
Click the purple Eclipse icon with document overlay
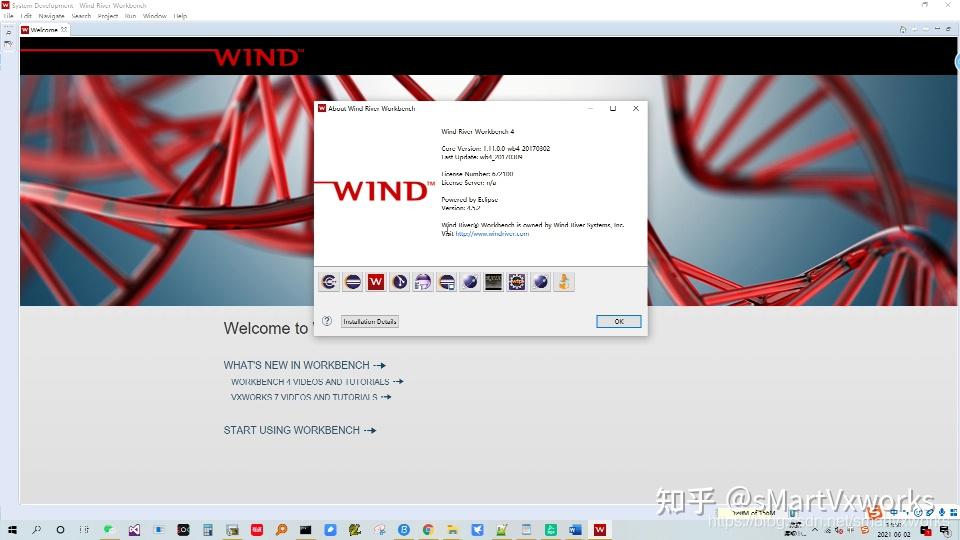pyautogui.click(x=423, y=282)
